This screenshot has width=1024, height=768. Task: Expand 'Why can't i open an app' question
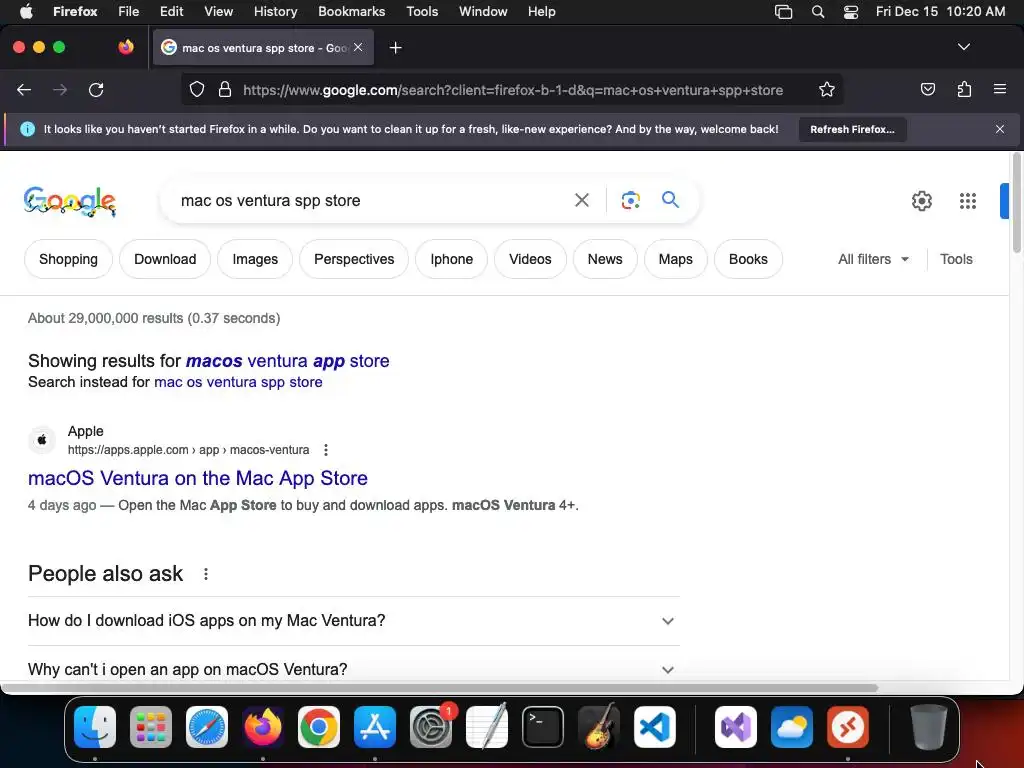coord(353,669)
